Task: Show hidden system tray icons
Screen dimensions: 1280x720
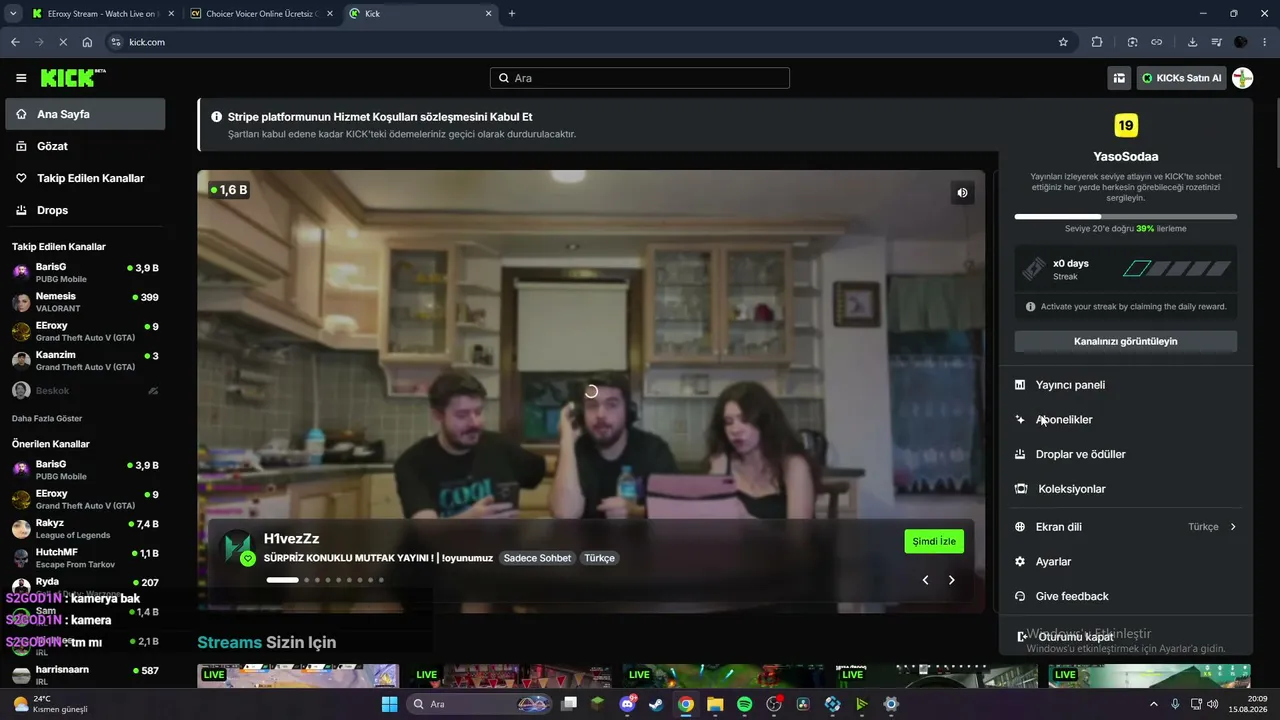Action: point(1154,704)
